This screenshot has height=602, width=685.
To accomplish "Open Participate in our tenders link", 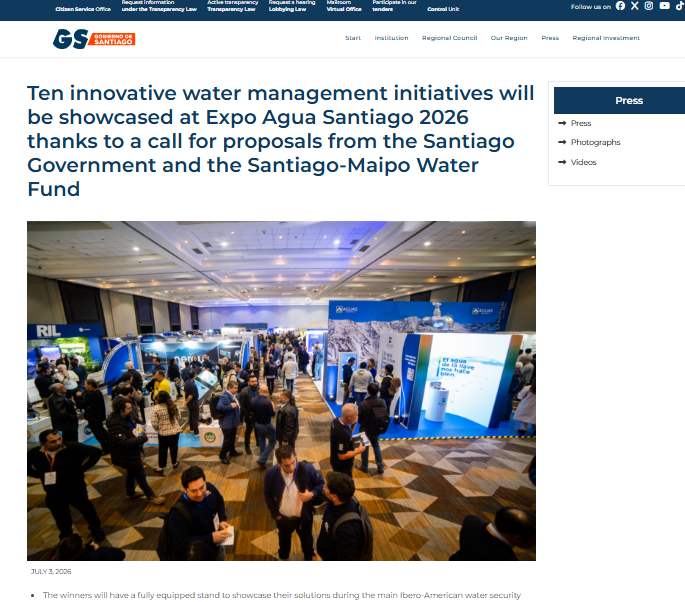I will (394, 6).
